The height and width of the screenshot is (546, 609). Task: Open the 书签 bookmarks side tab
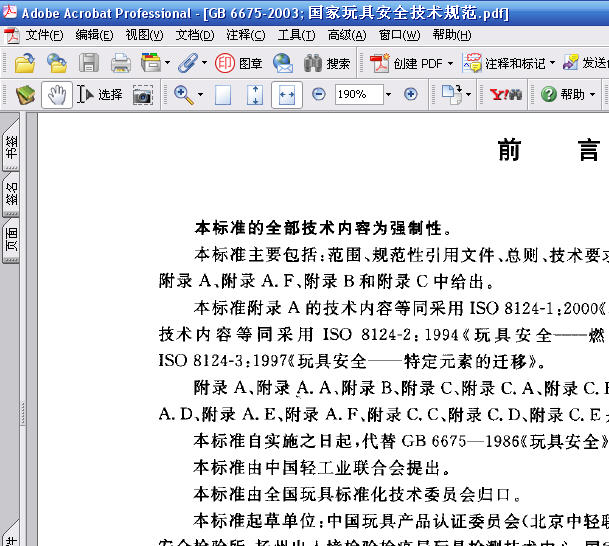click(11, 146)
